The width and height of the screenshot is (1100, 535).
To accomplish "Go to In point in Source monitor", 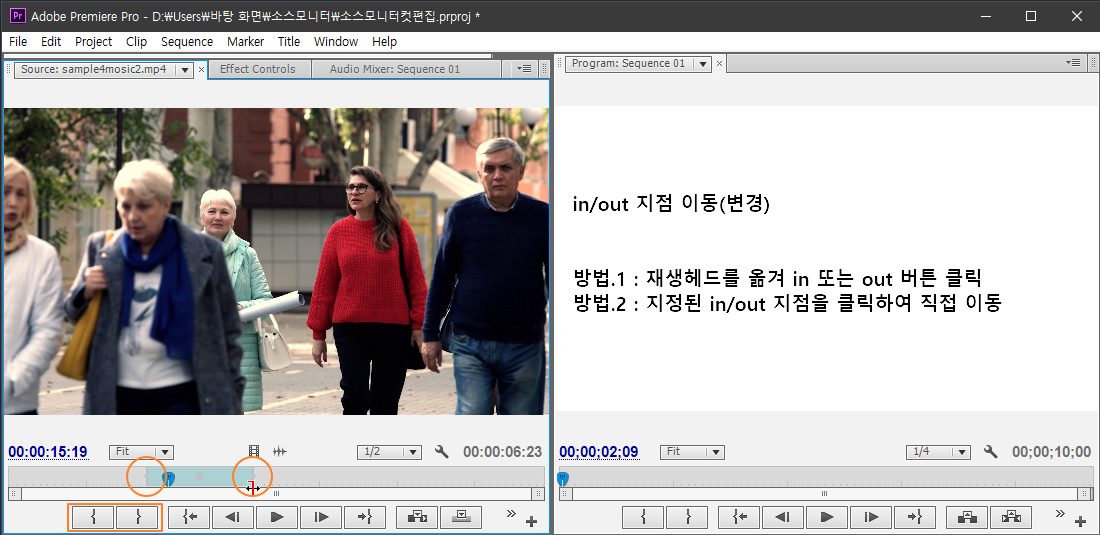I will pyautogui.click(x=190, y=517).
